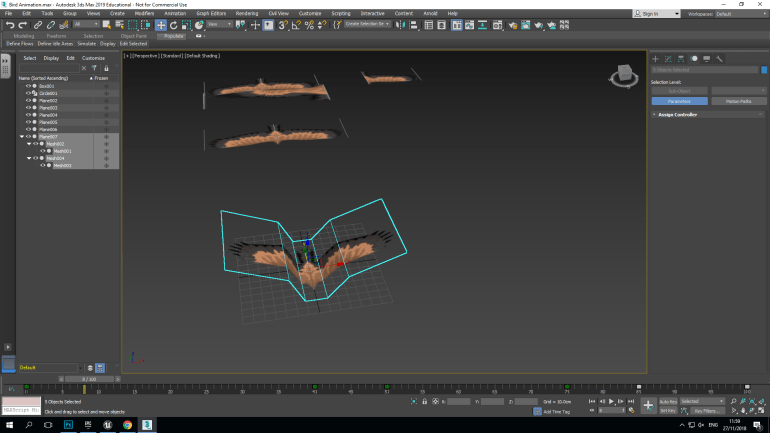The height and width of the screenshot is (433, 770).
Task: Collapse the Mesh004 tree node
Action: (x=29, y=158)
